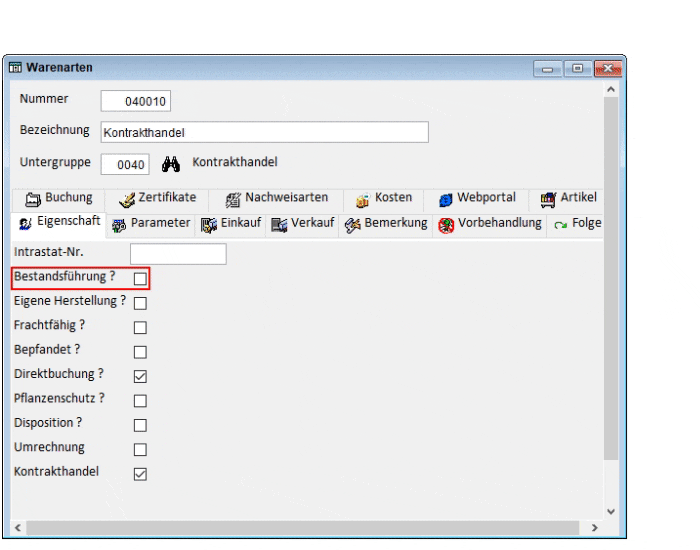
Task: Switch to the Einkauf tab
Action: tap(231, 224)
